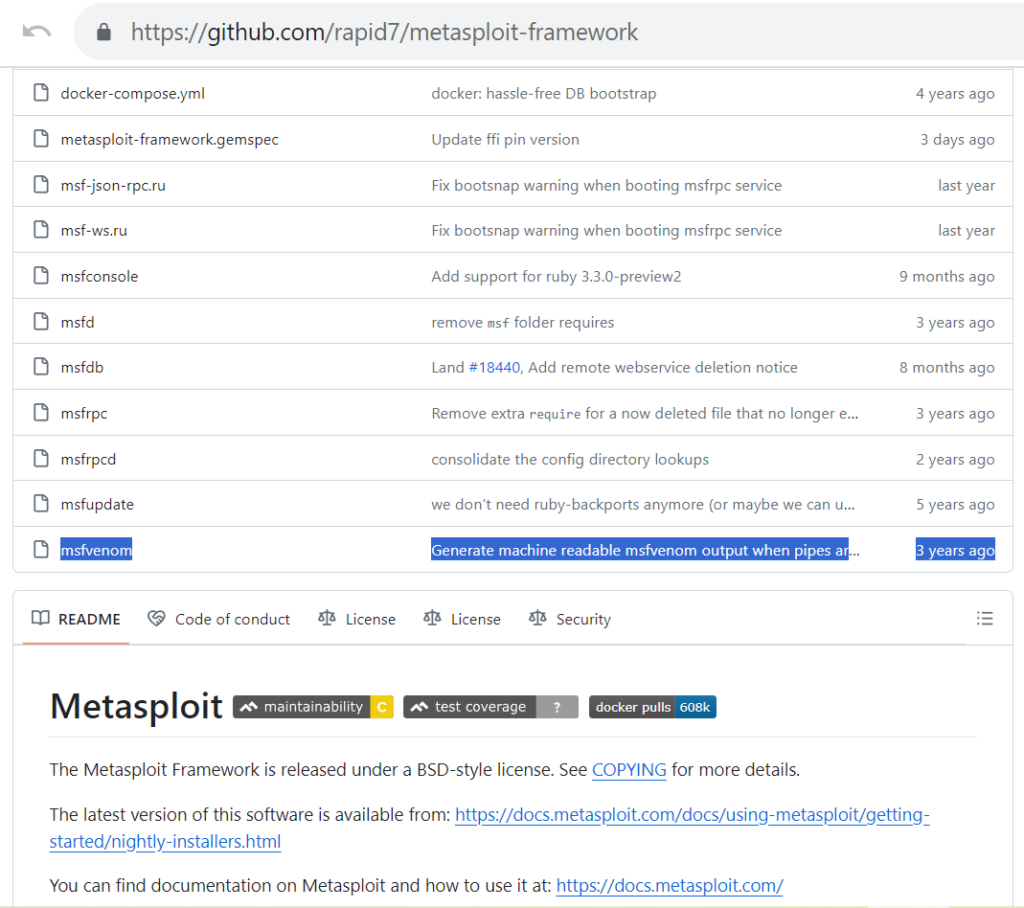The width and height of the screenshot is (1024, 908).
Task: Open the msfrpcd file
Action: click(x=88, y=459)
